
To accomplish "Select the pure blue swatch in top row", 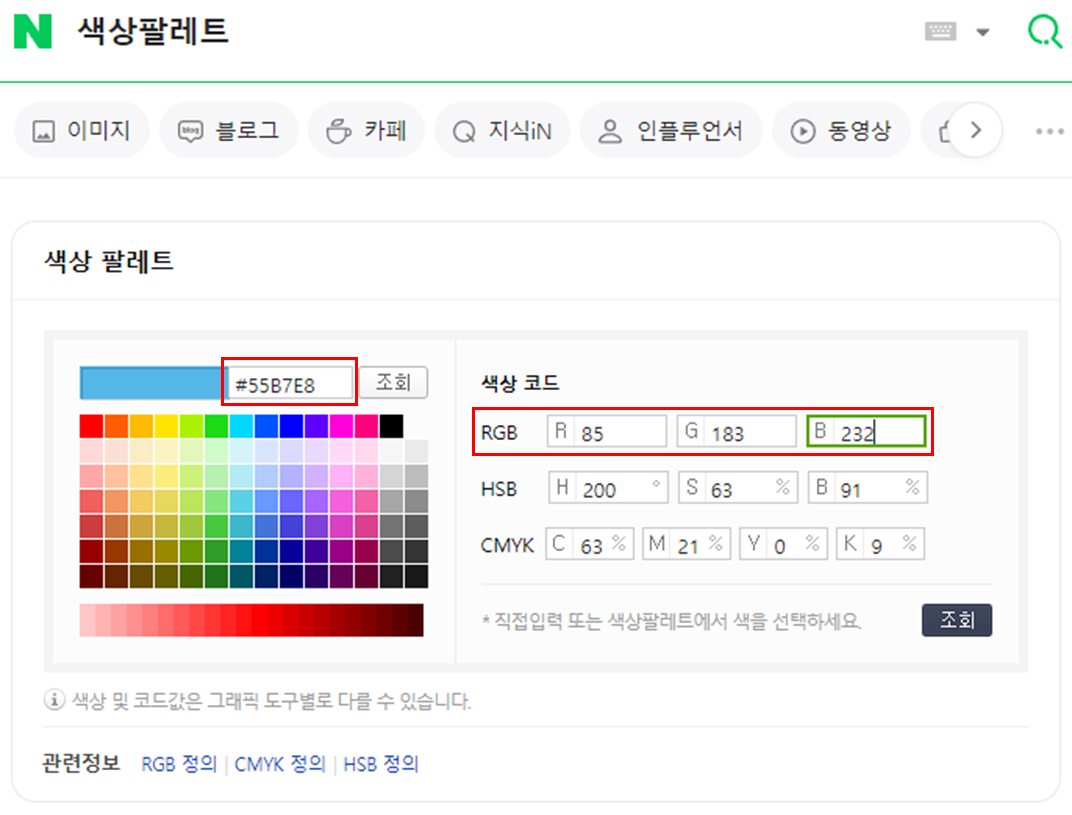I will click(291, 426).
